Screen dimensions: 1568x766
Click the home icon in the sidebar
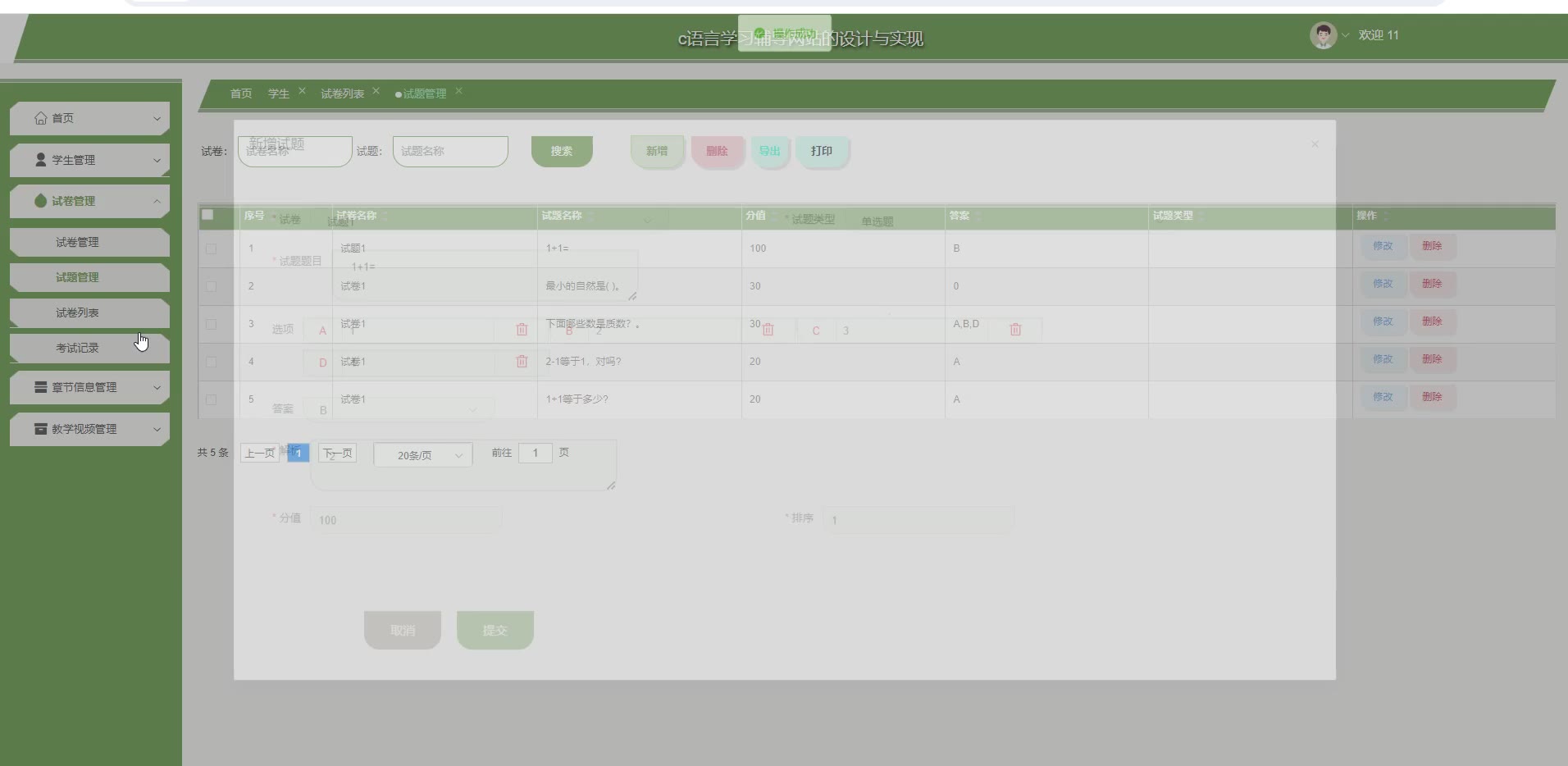pyautogui.click(x=41, y=118)
